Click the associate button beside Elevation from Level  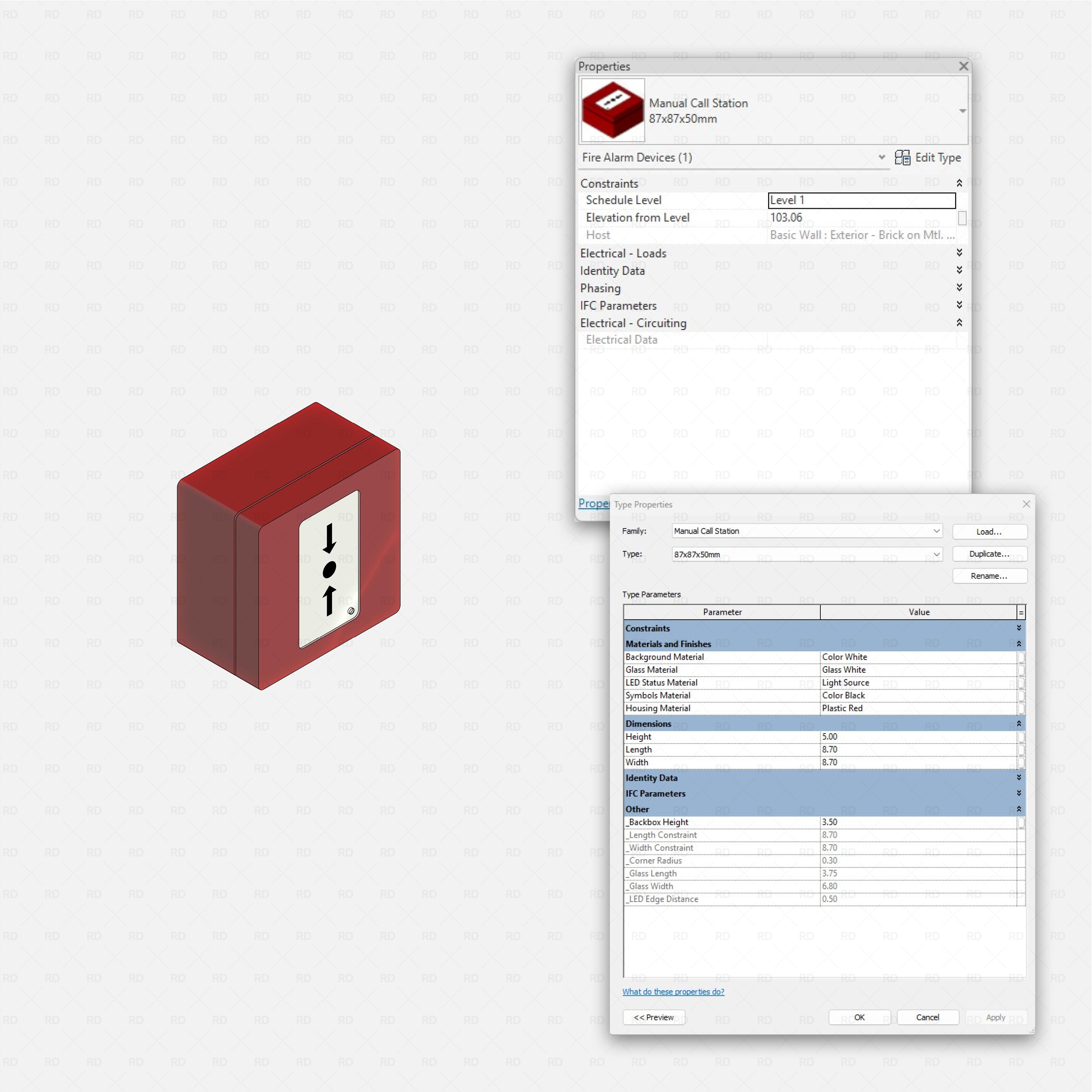(x=962, y=218)
